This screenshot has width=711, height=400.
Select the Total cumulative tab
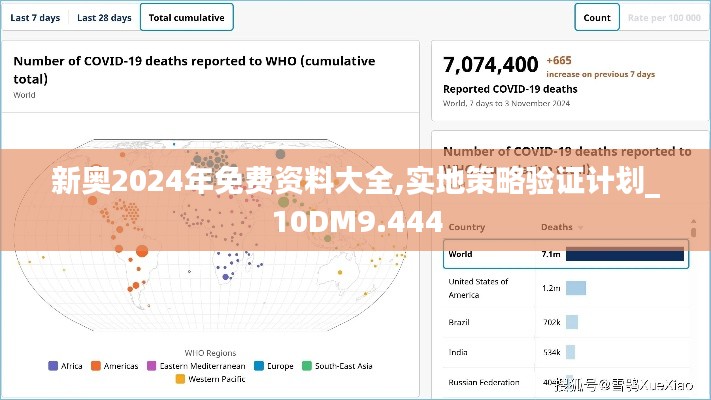(186, 17)
